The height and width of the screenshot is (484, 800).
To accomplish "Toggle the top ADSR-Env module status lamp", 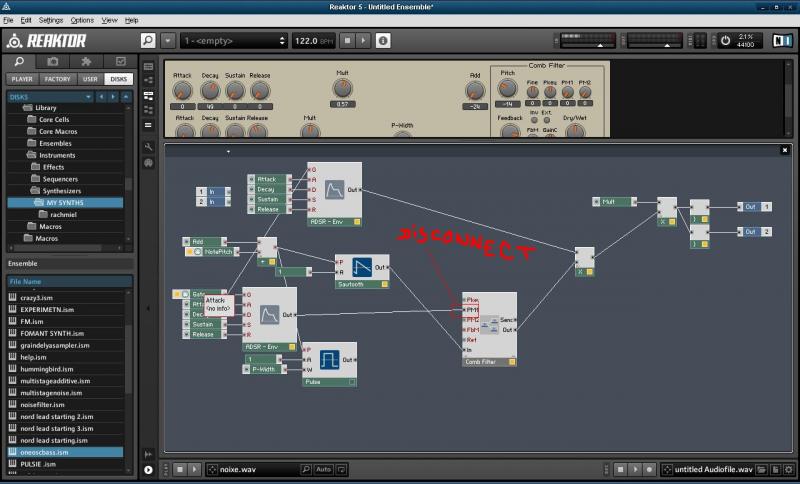I will 357,222.
